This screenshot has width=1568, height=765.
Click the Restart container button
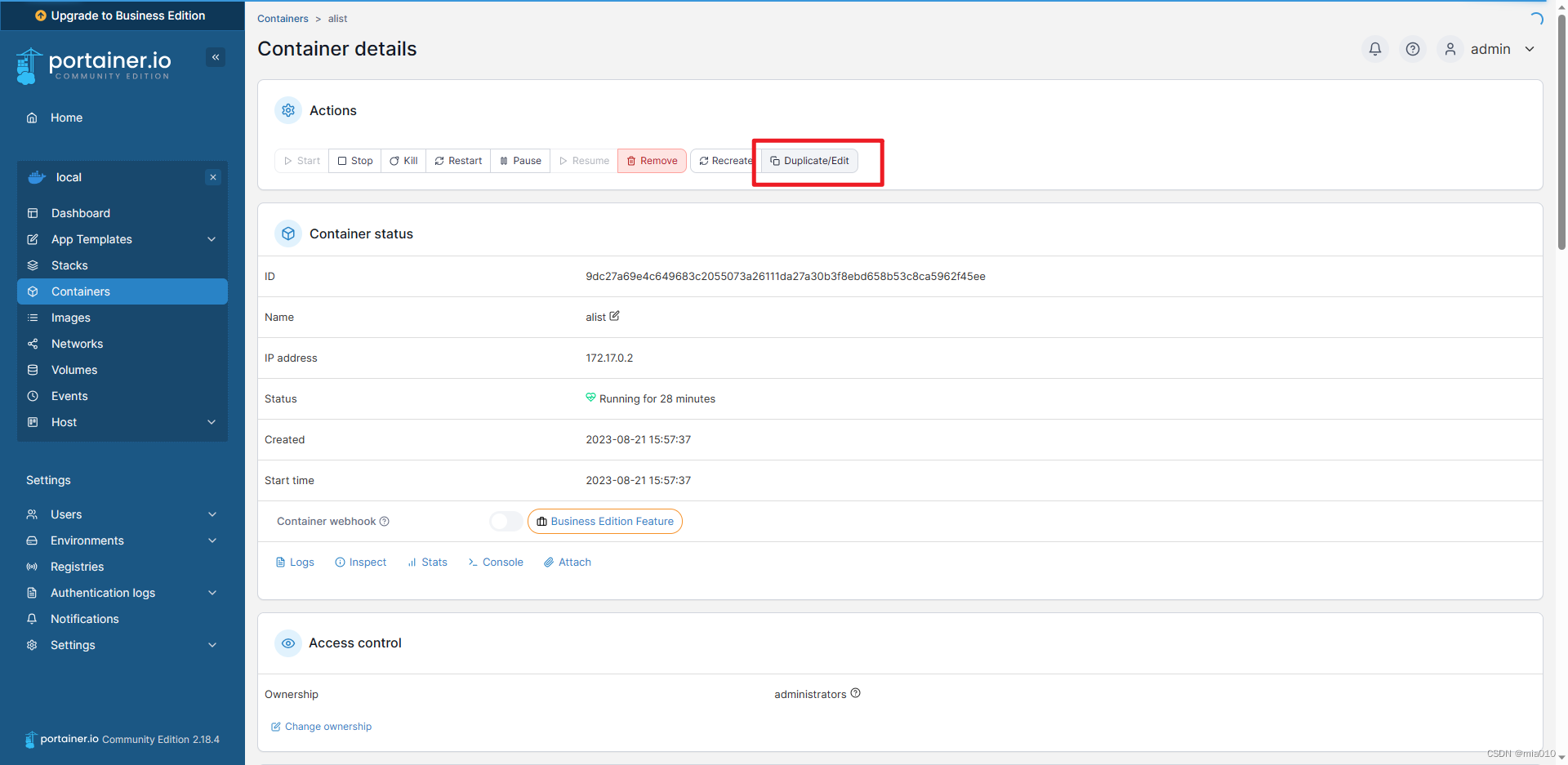coord(458,161)
